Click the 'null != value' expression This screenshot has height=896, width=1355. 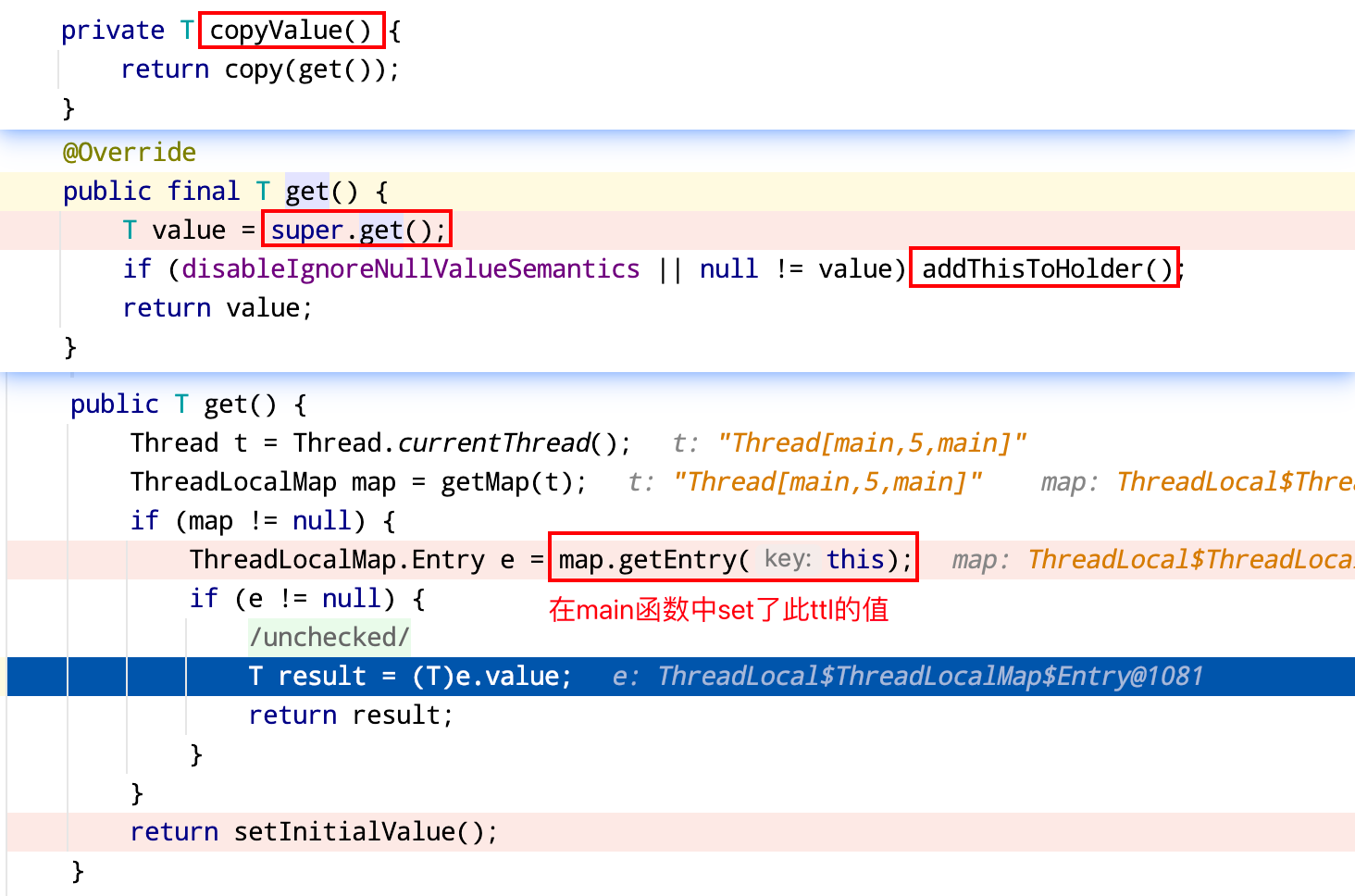pyautogui.click(x=801, y=269)
